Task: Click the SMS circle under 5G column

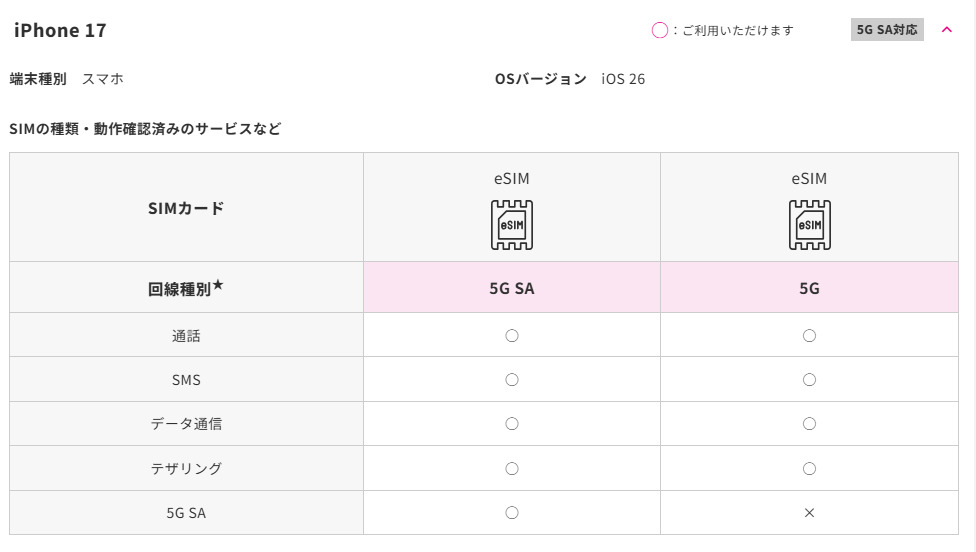Action: 809,380
